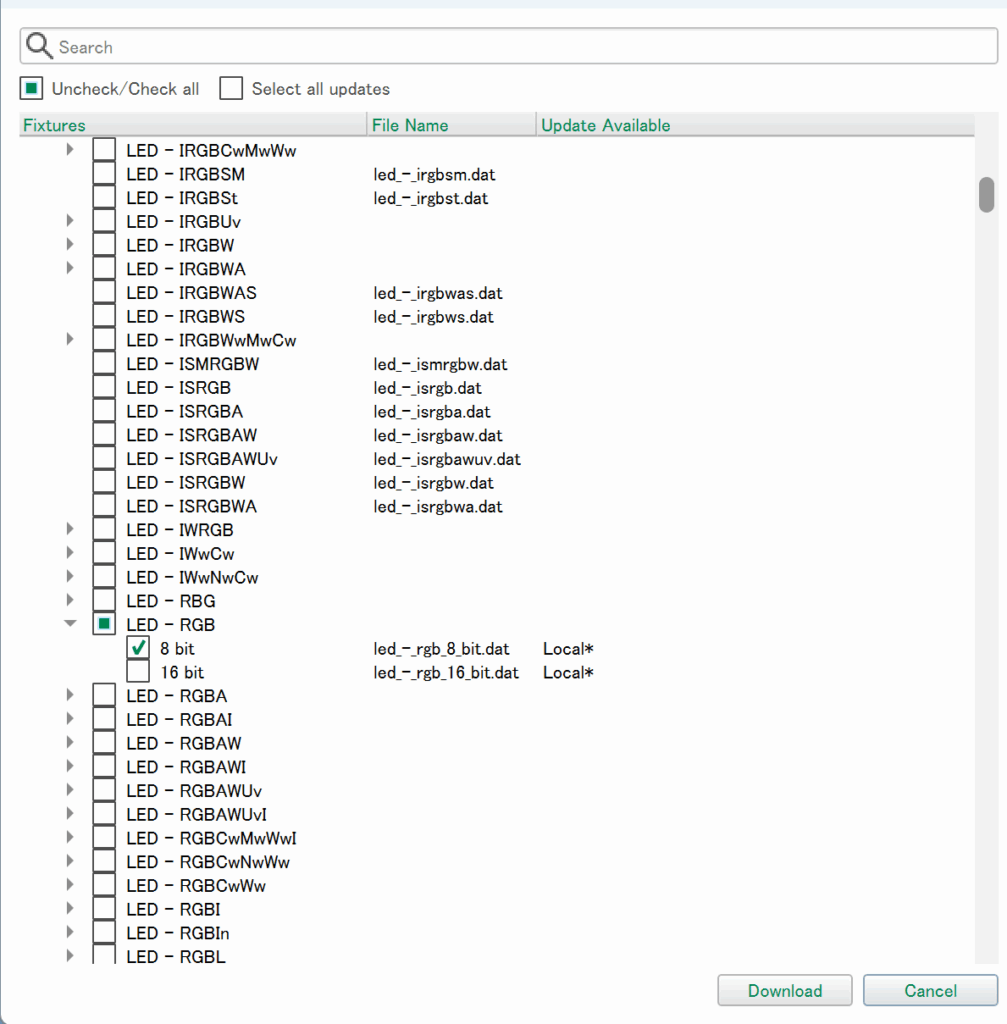The image size is (1007, 1024).
Task: Collapse the LED - RGB node
Action: pyautogui.click(x=70, y=624)
